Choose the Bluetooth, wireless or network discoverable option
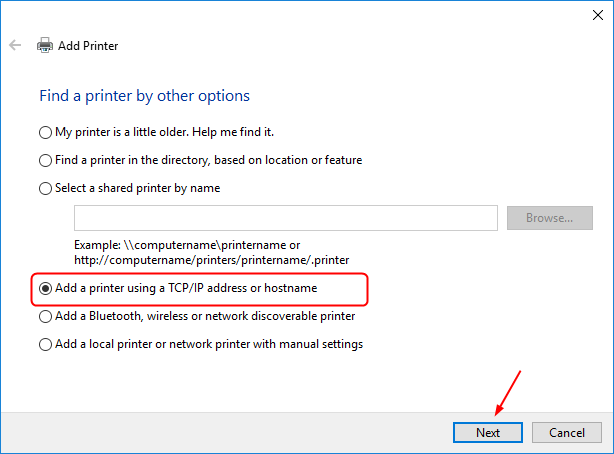The width and height of the screenshot is (614, 454). (x=45, y=316)
